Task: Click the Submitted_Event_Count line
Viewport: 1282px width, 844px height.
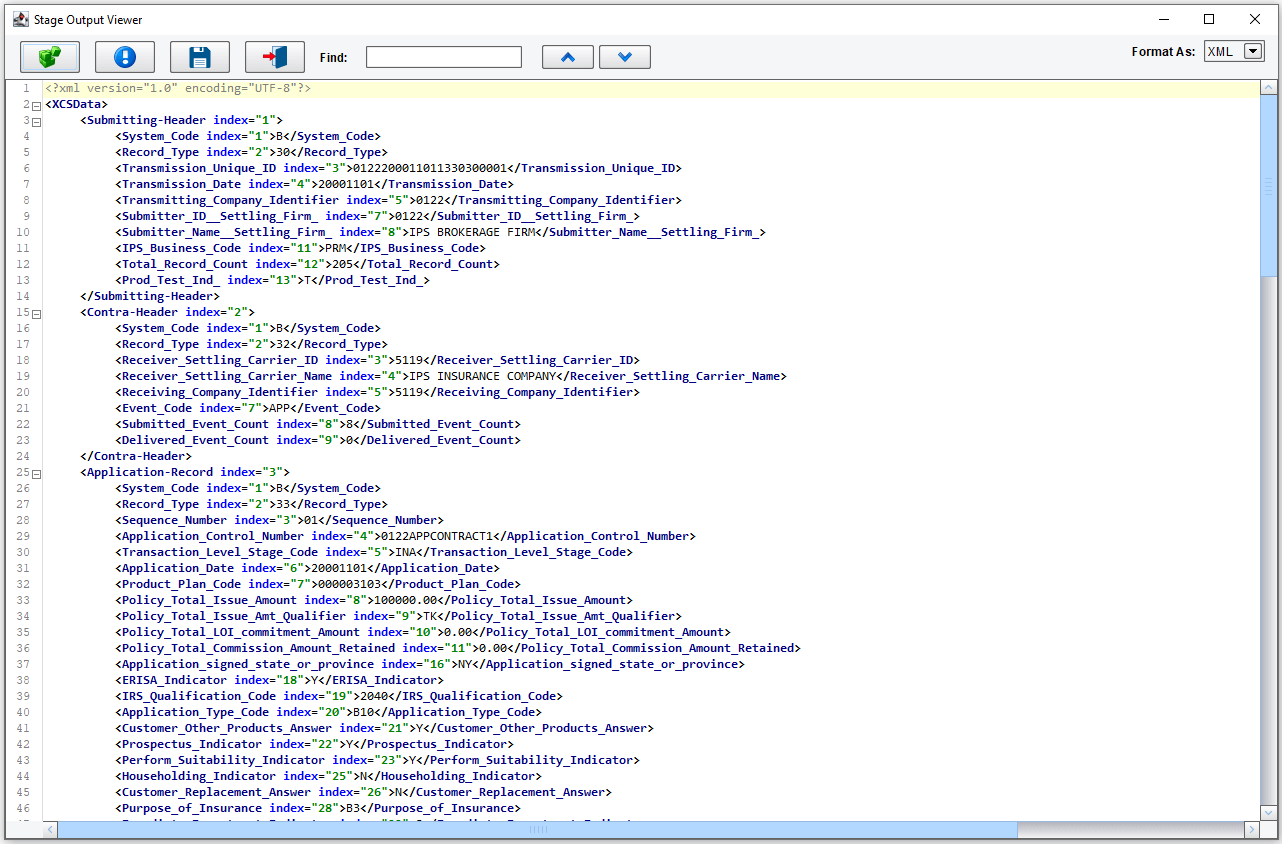Action: coord(318,424)
